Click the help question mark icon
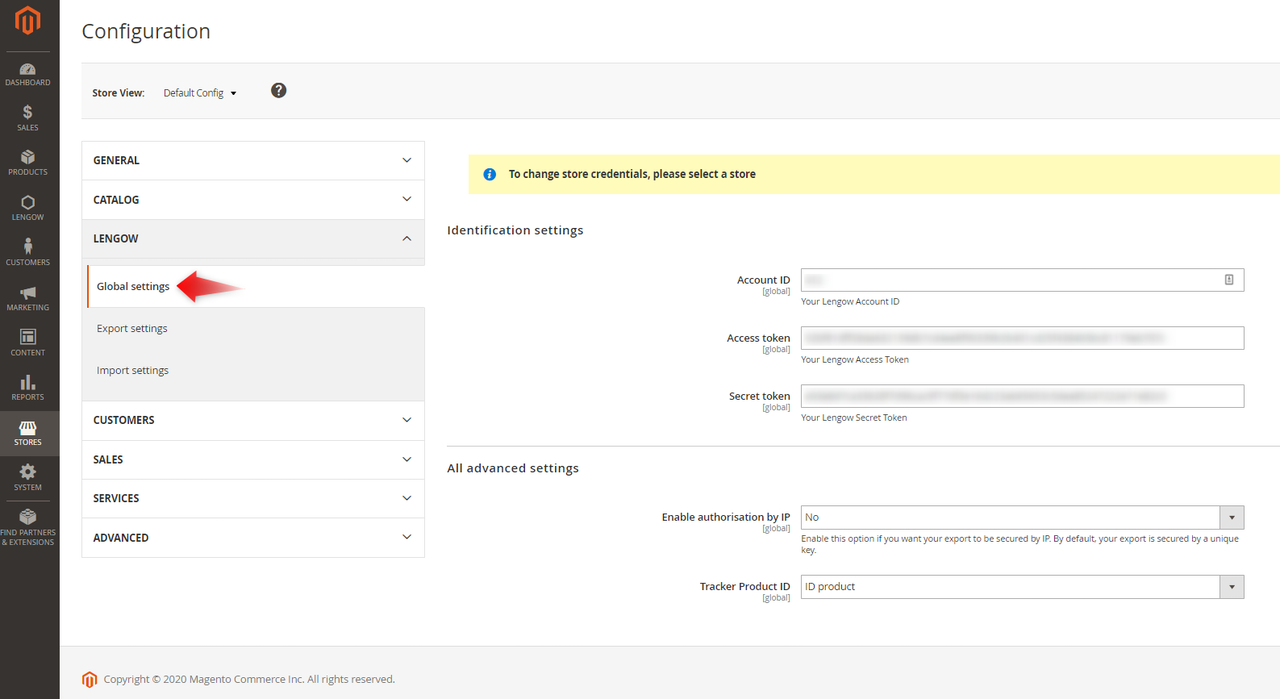 click(x=279, y=91)
